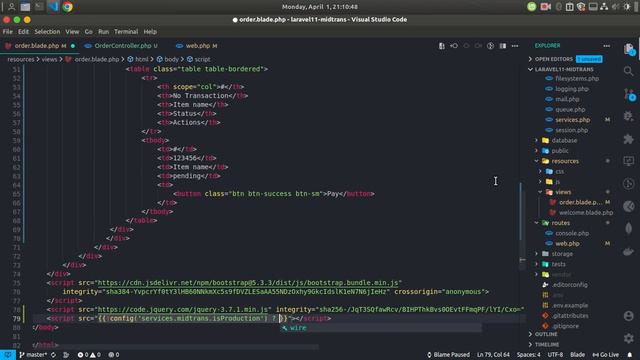The image size is (640, 360).
Task: Click the script breadcrumb segment
Action: point(202,59)
